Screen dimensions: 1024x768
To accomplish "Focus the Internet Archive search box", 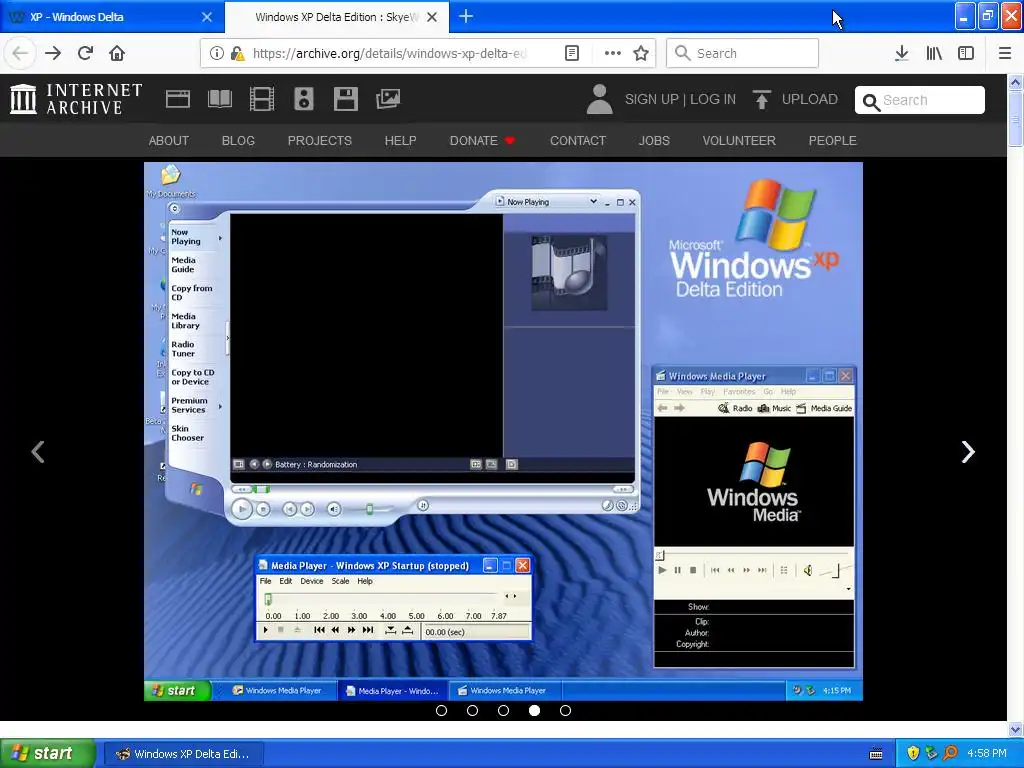I will (920, 100).
